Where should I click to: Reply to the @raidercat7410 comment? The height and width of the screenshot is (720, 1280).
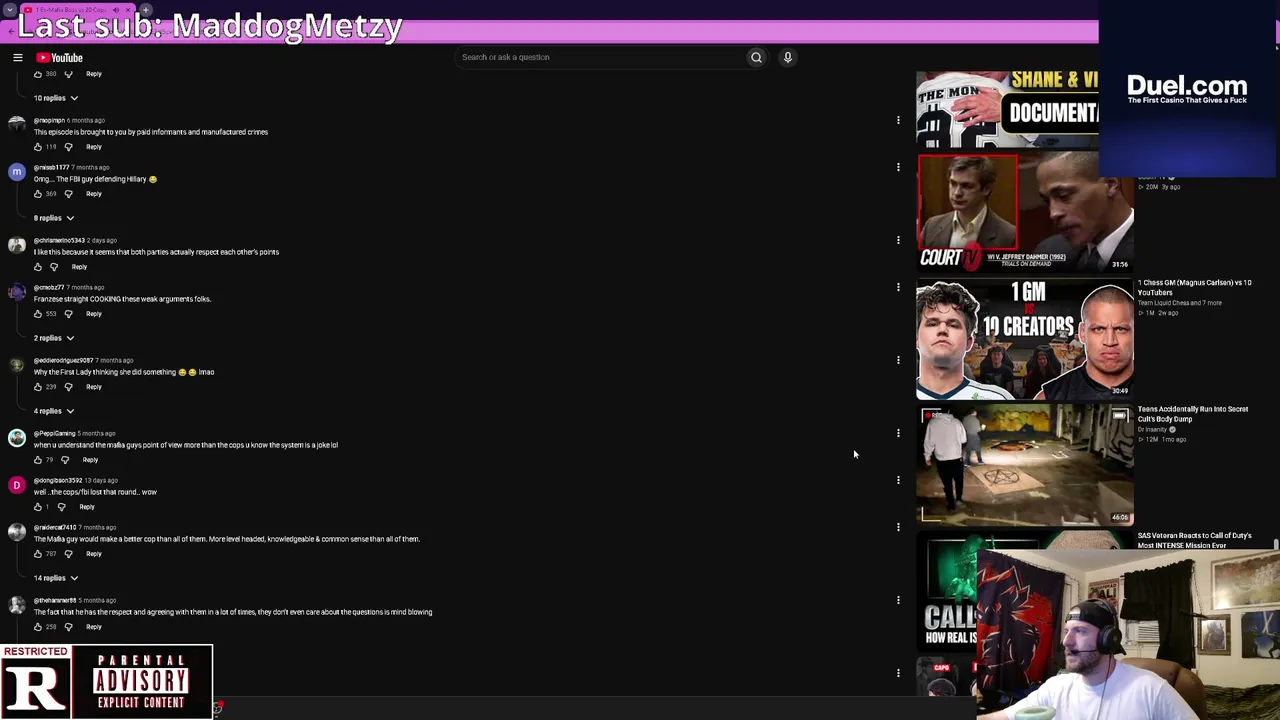point(94,554)
